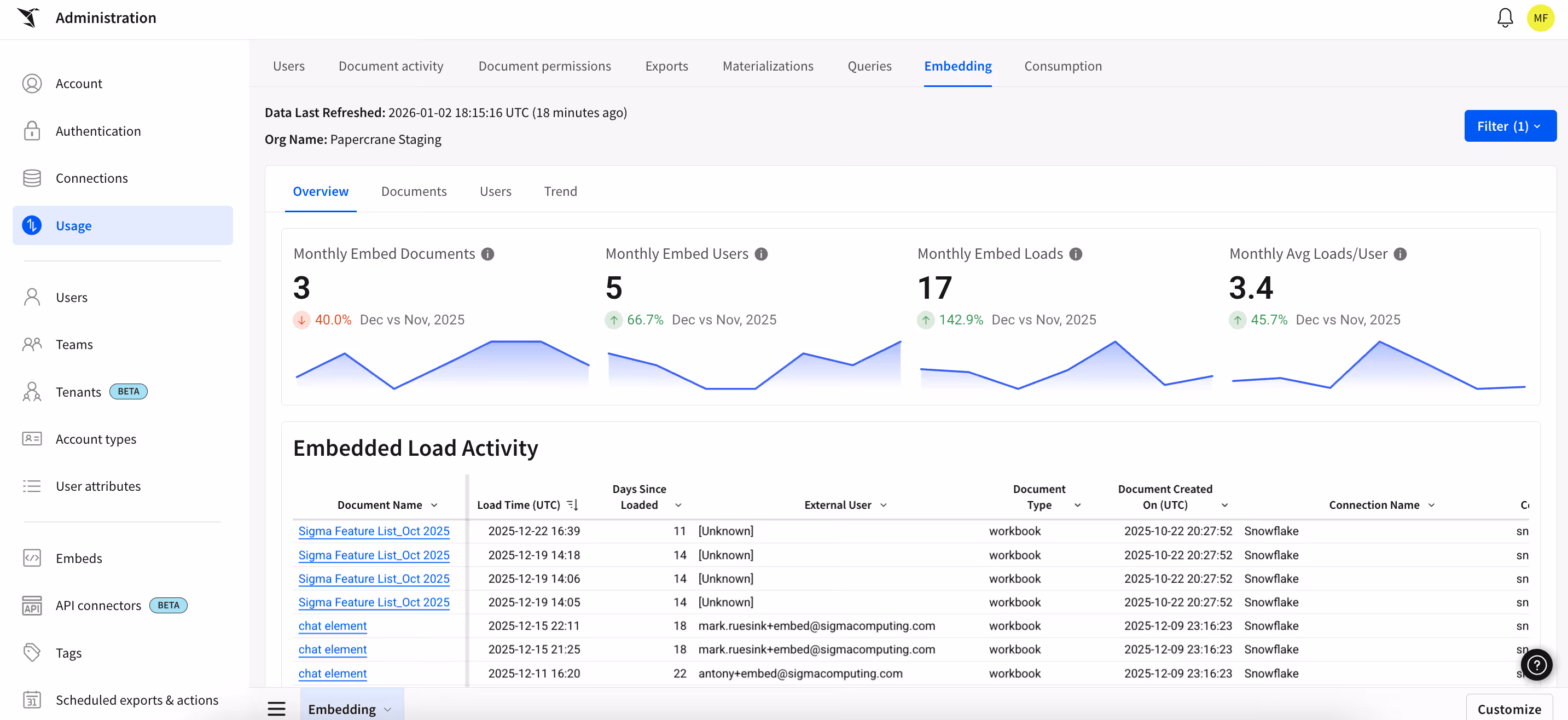Switch to the Trend sub-tab
Screen dimensions: 1568x720
560,191
